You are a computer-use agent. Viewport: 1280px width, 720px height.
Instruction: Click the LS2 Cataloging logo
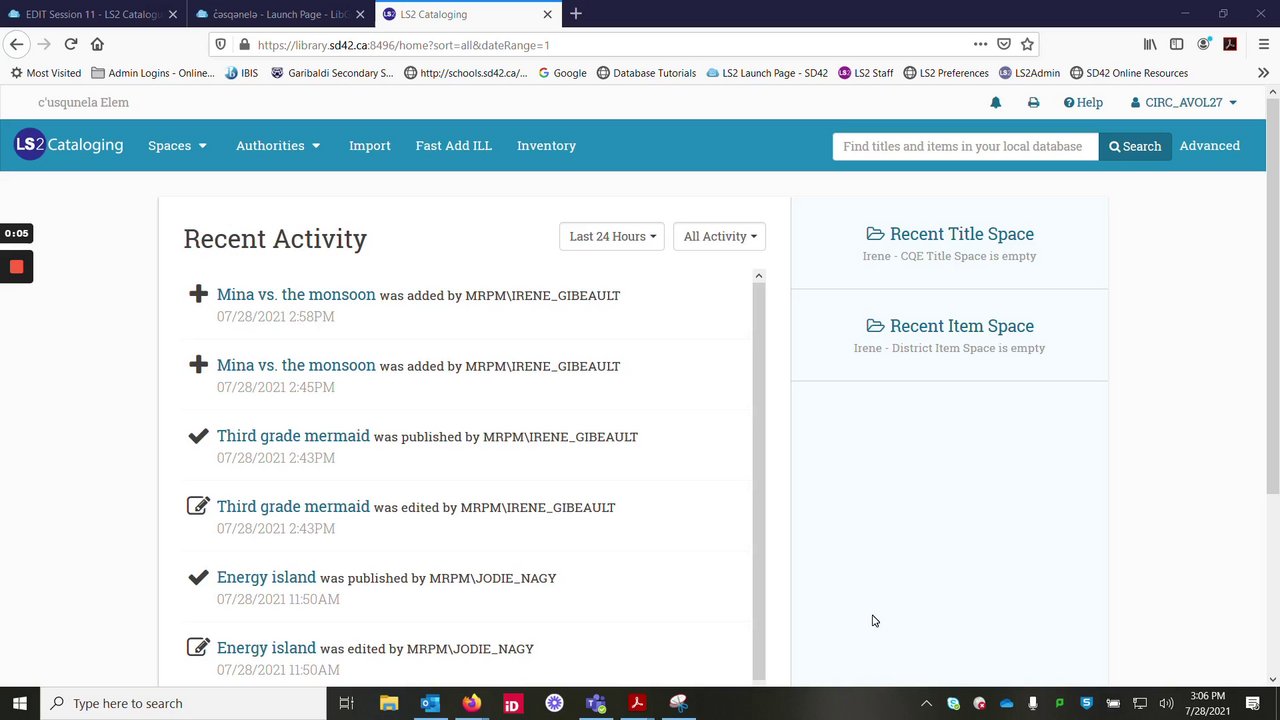(69, 145)
